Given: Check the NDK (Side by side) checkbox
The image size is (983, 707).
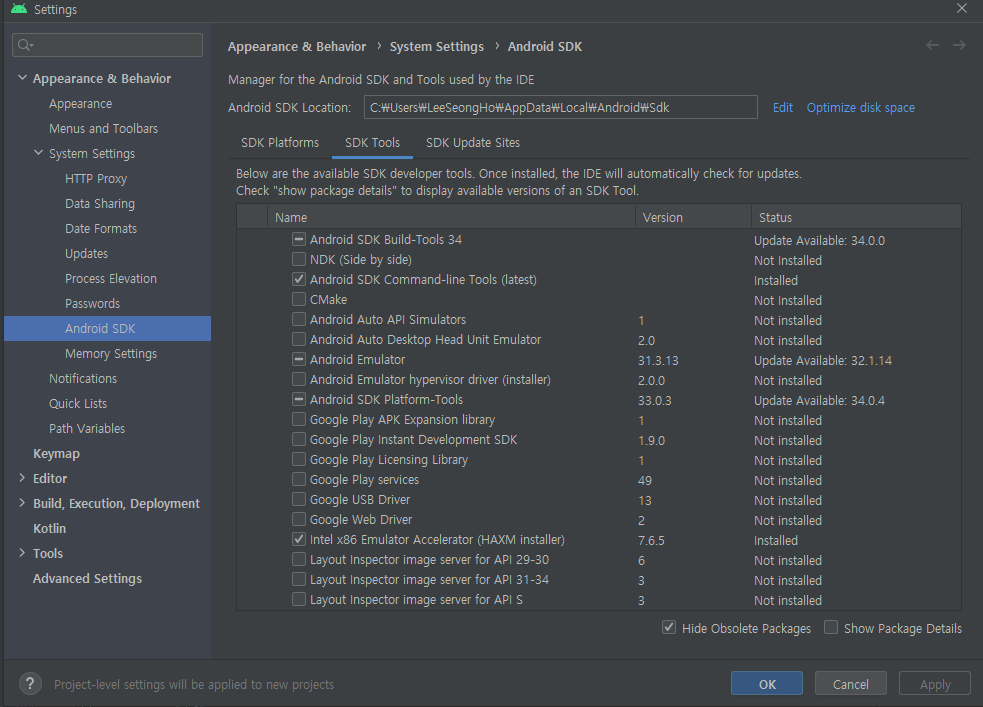Looking at the screenshot, I should click(299, 259).
